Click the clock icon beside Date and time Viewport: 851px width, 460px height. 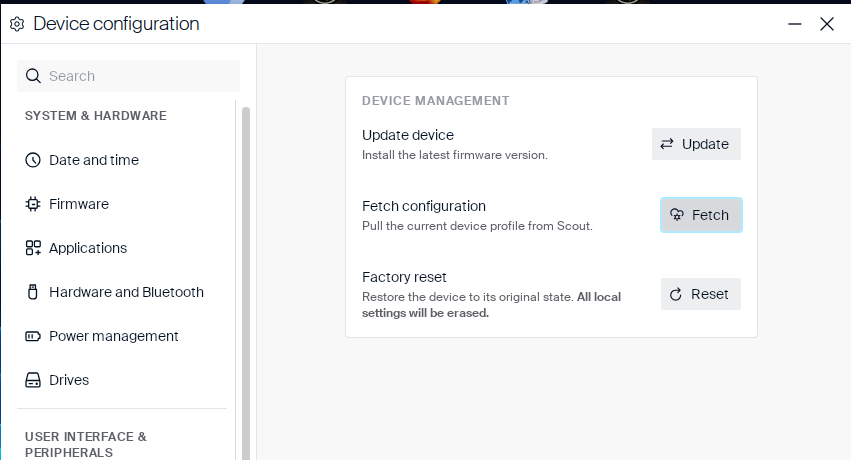point(33,160)
